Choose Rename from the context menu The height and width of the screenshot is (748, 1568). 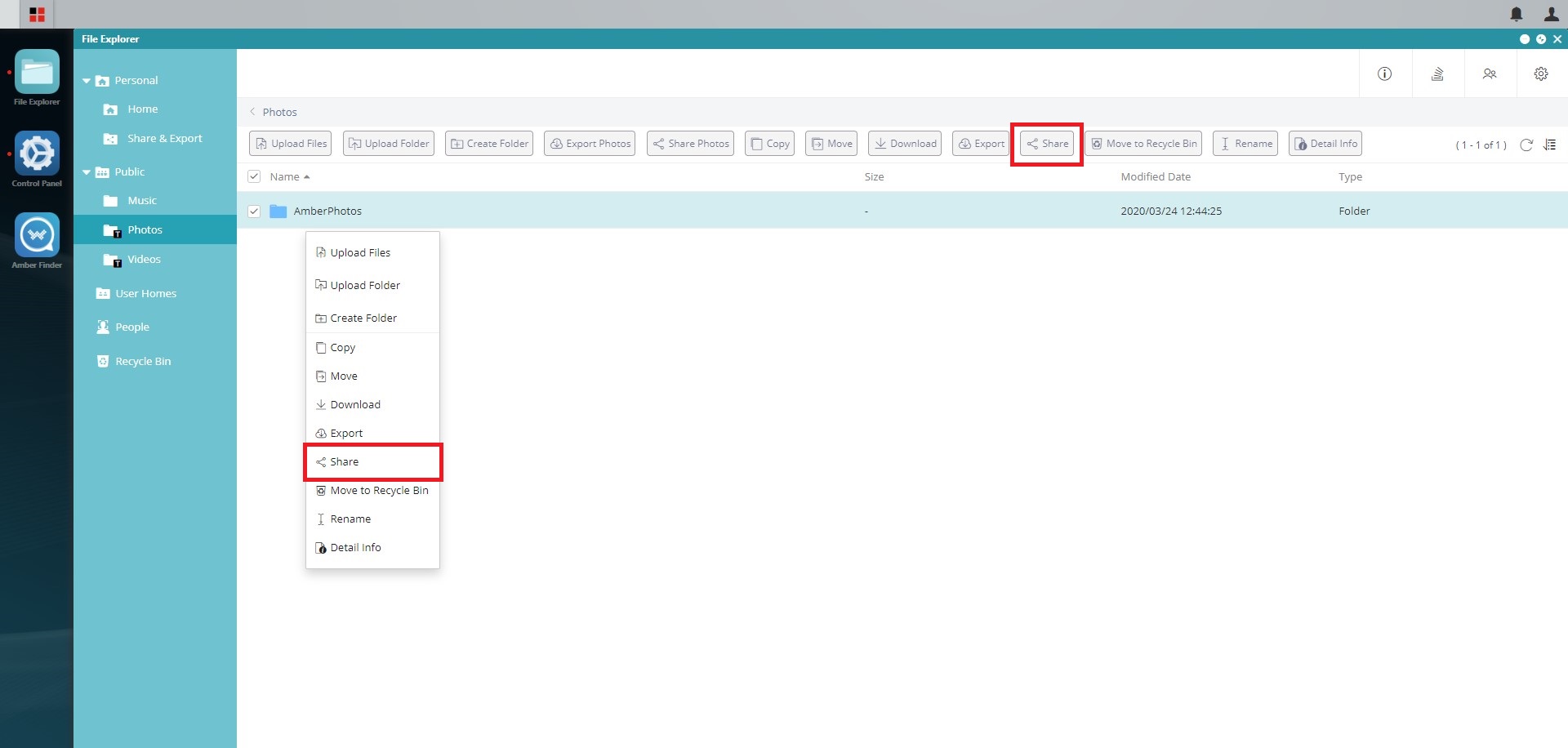(x=372, y=519)
